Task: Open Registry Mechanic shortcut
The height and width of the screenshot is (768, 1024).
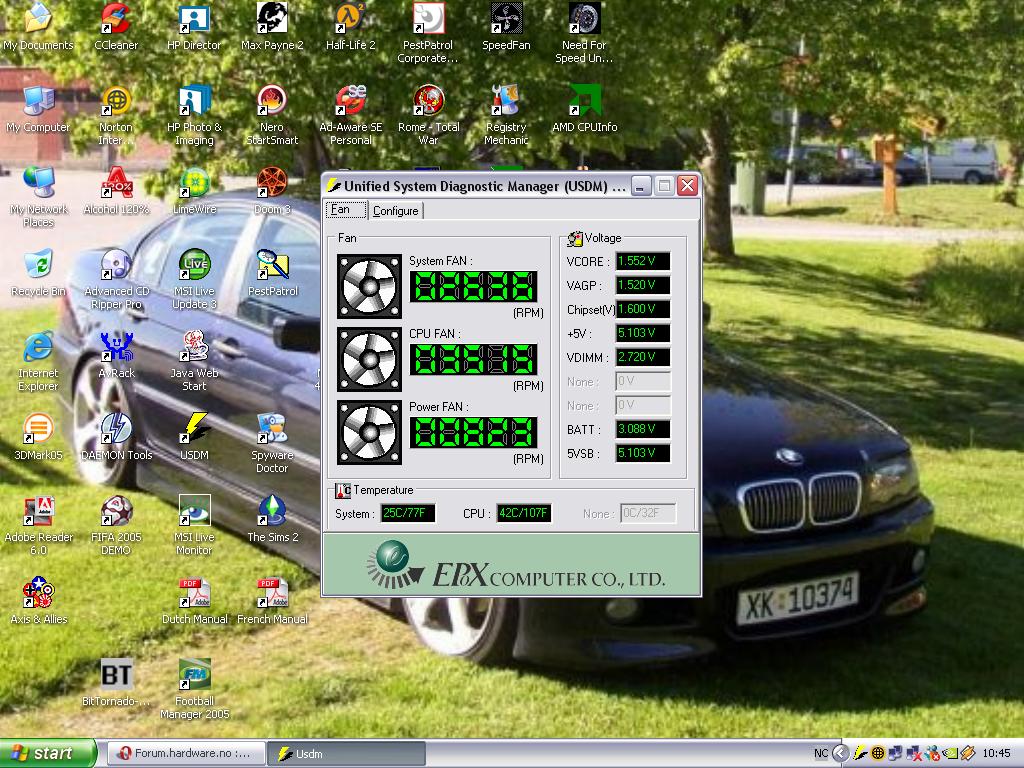Action: coord(506,115)
